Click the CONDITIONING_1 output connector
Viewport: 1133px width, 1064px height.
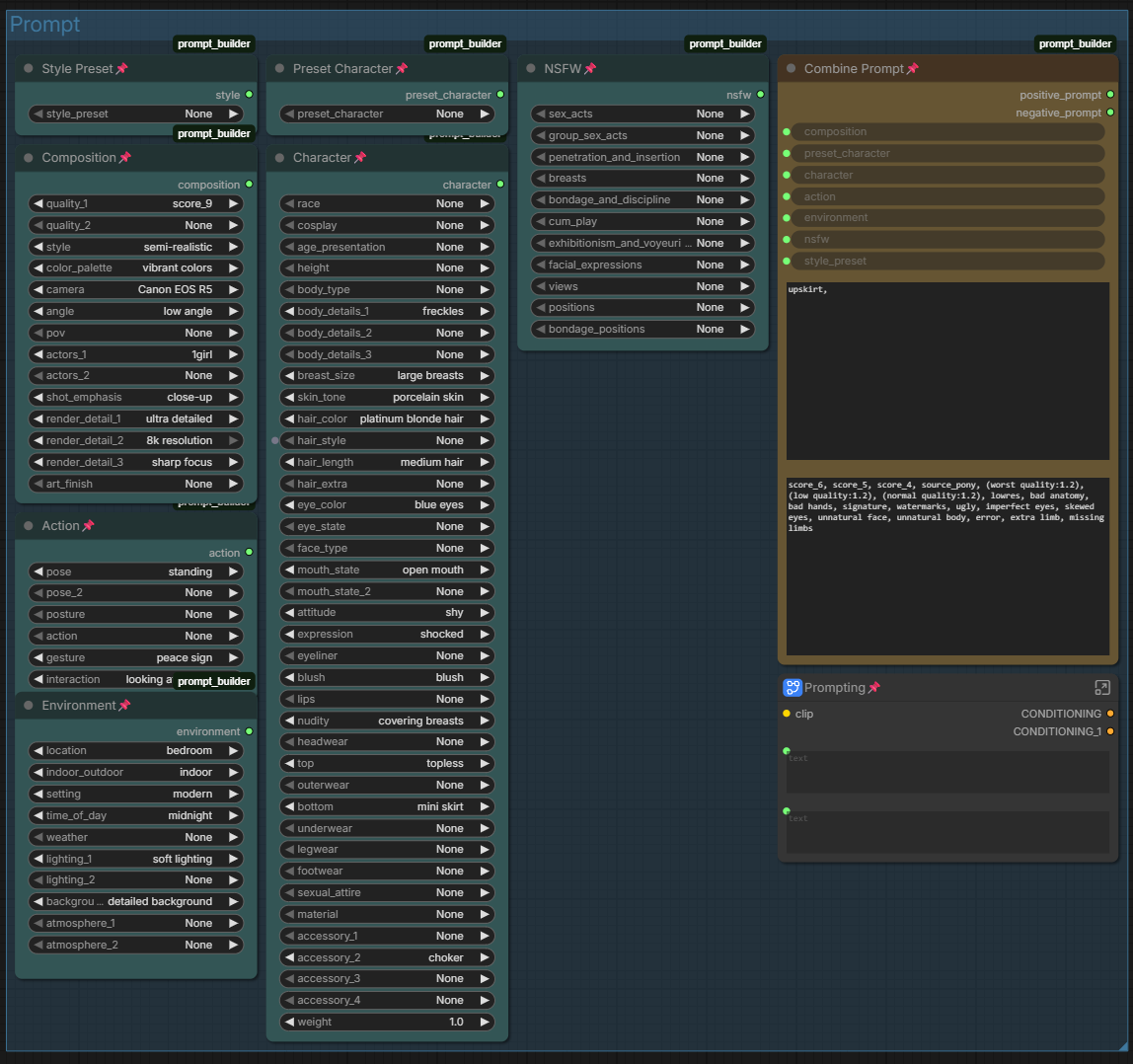click(x=1110, y=732)
